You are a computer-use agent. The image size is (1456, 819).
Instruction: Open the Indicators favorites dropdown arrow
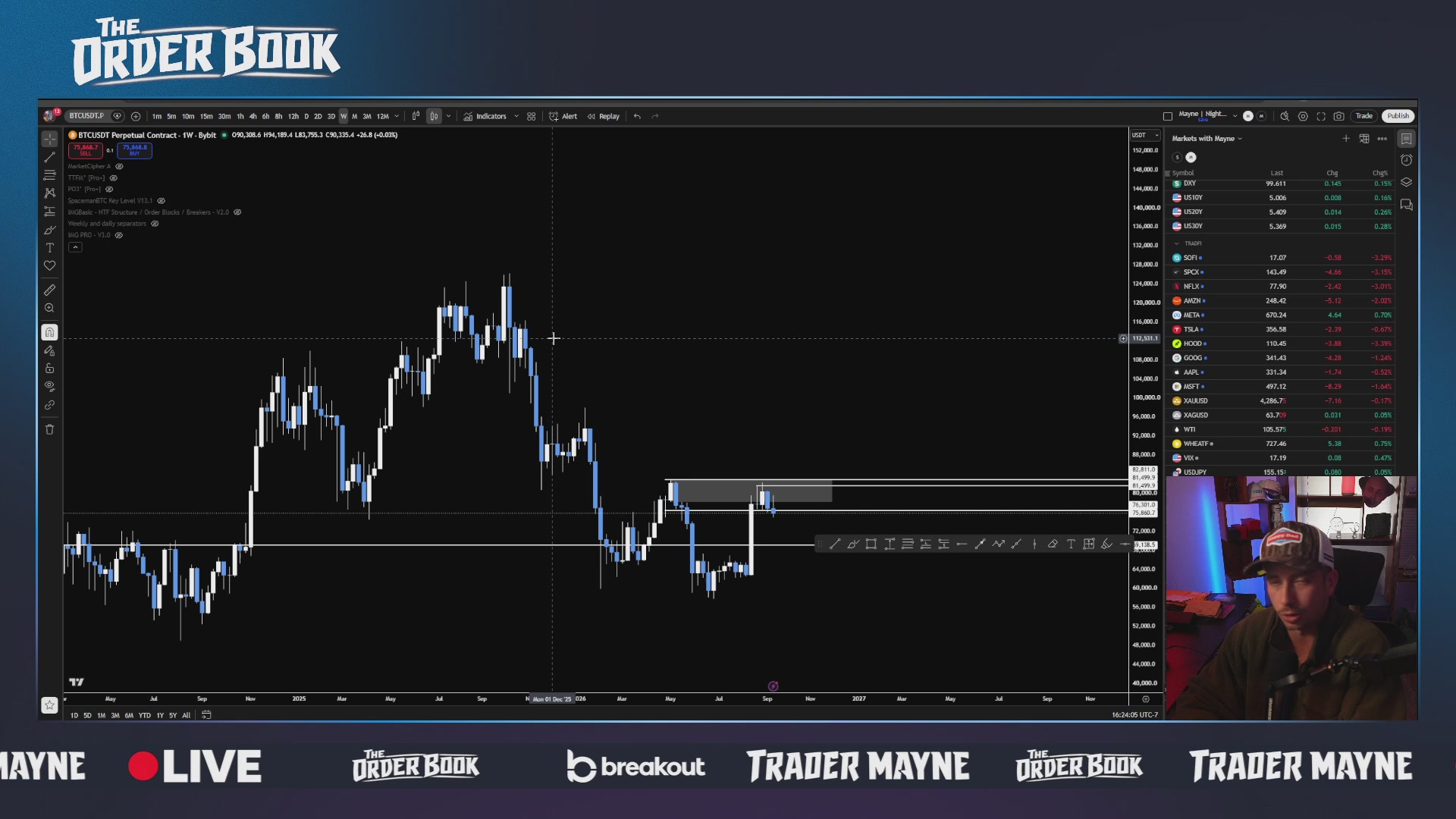click(x=516, y=116)
